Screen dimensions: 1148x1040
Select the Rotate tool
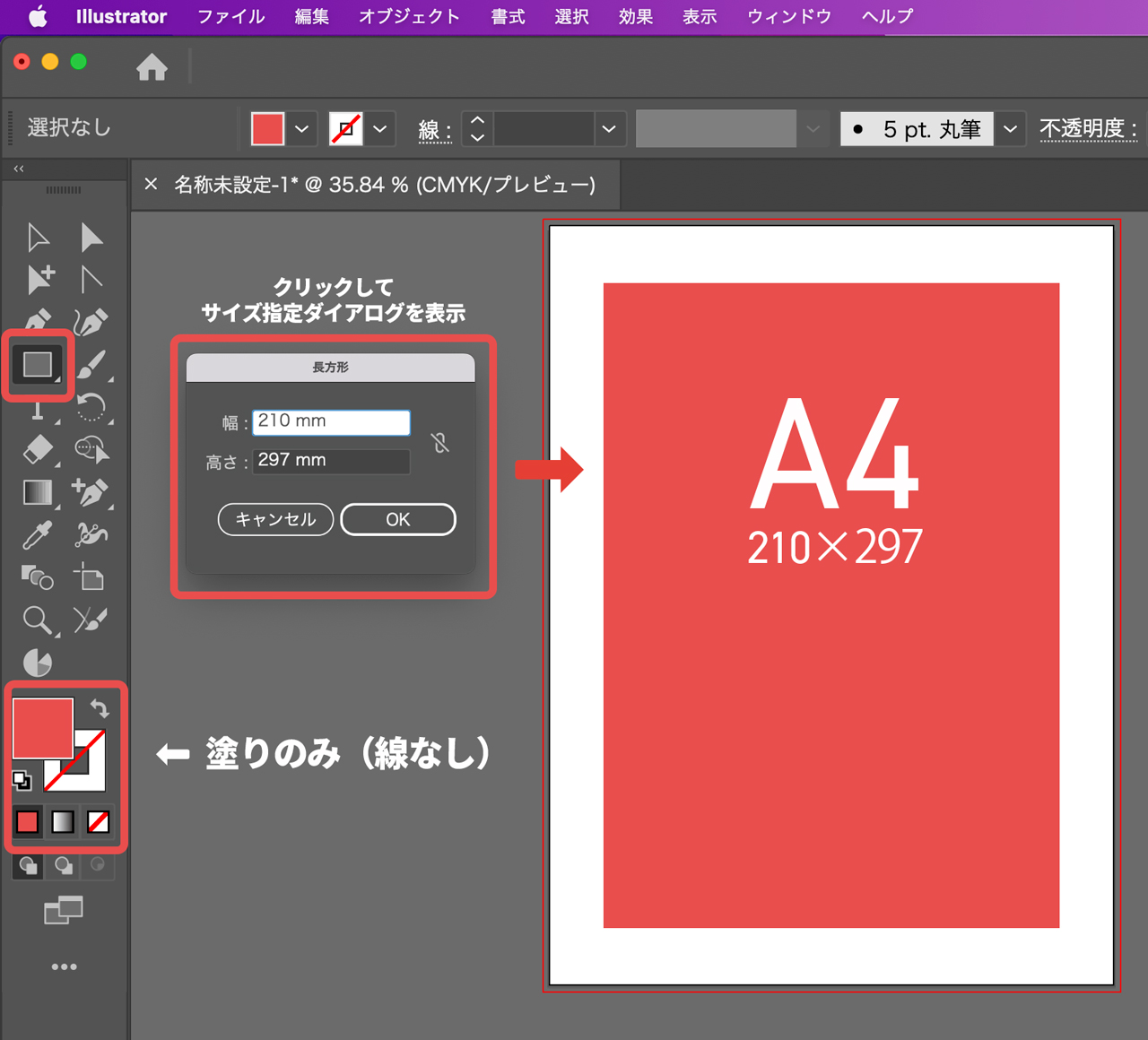click(x=91, y=408)
